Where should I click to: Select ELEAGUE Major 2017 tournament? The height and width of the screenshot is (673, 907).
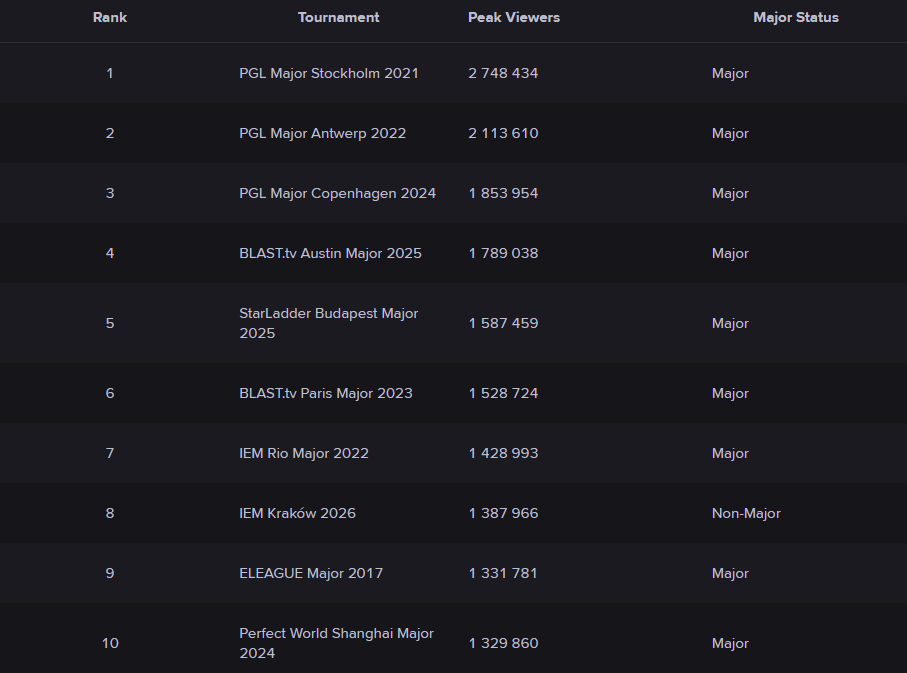[x=310, y=573]
